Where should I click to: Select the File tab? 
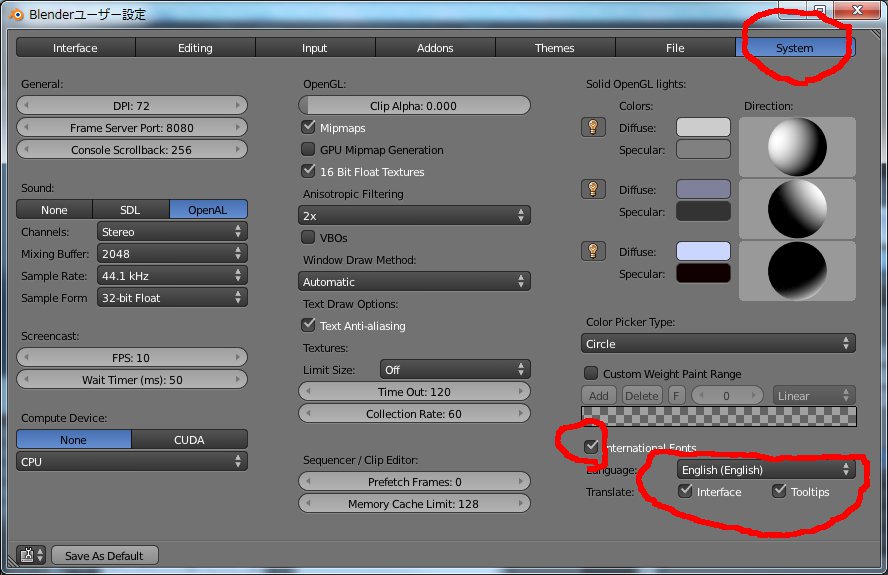coord(675,48)
